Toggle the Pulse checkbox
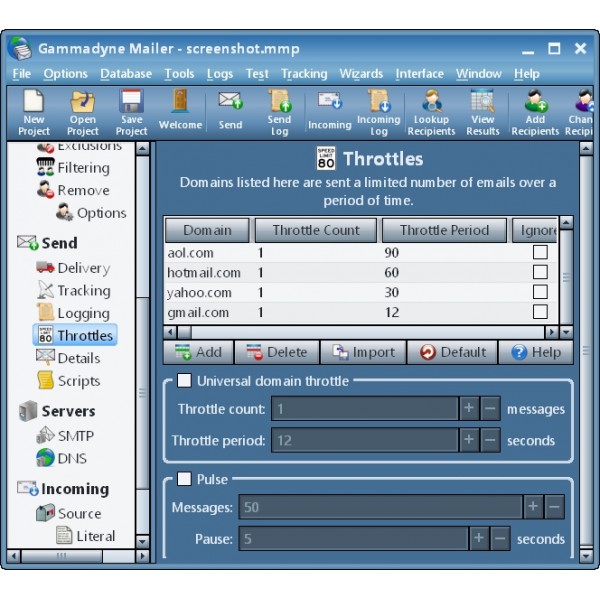This screenshot has width=600, height=600. (x=184, y=479)
